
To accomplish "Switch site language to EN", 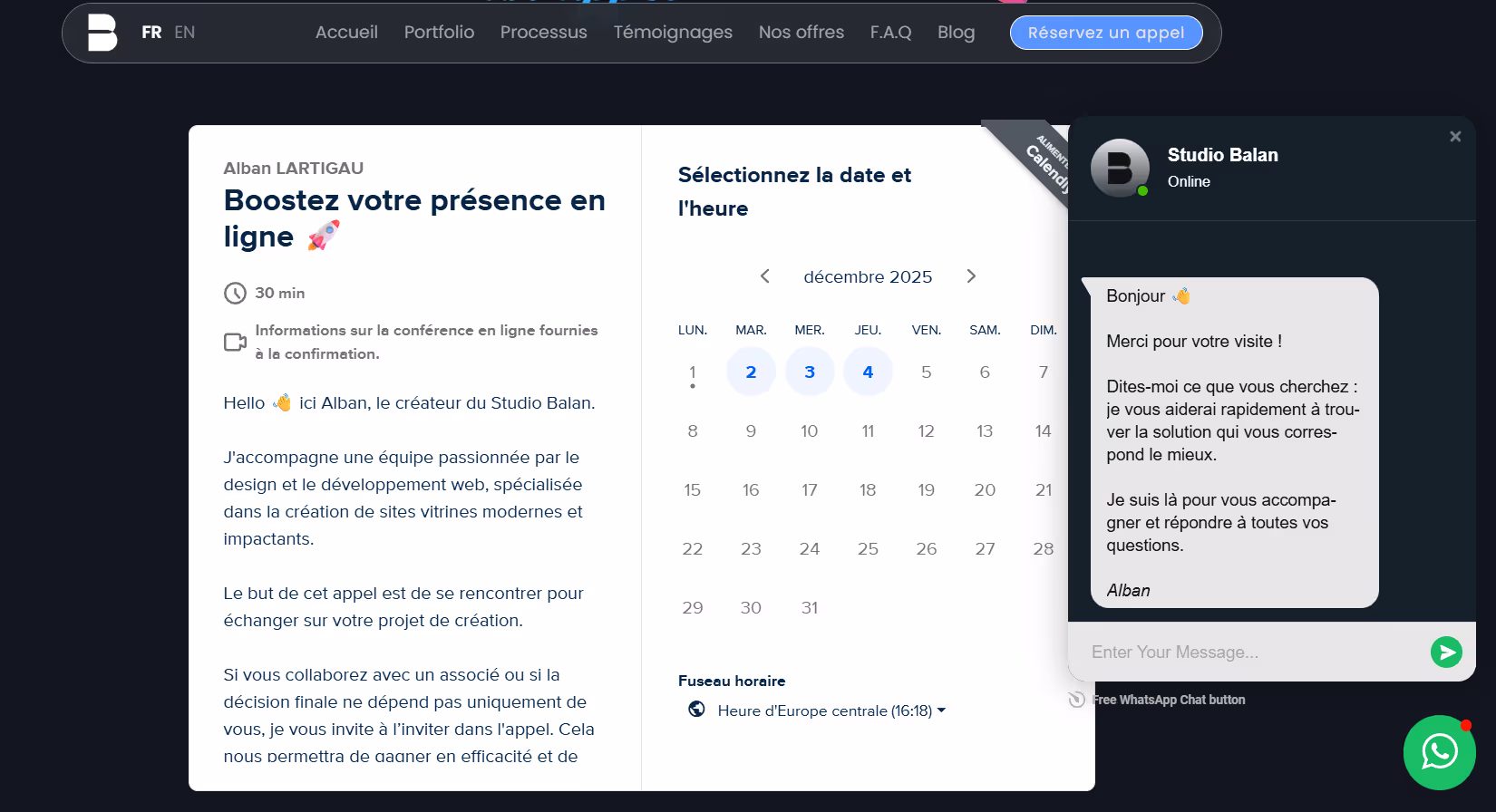I will [x=185, y=33].
